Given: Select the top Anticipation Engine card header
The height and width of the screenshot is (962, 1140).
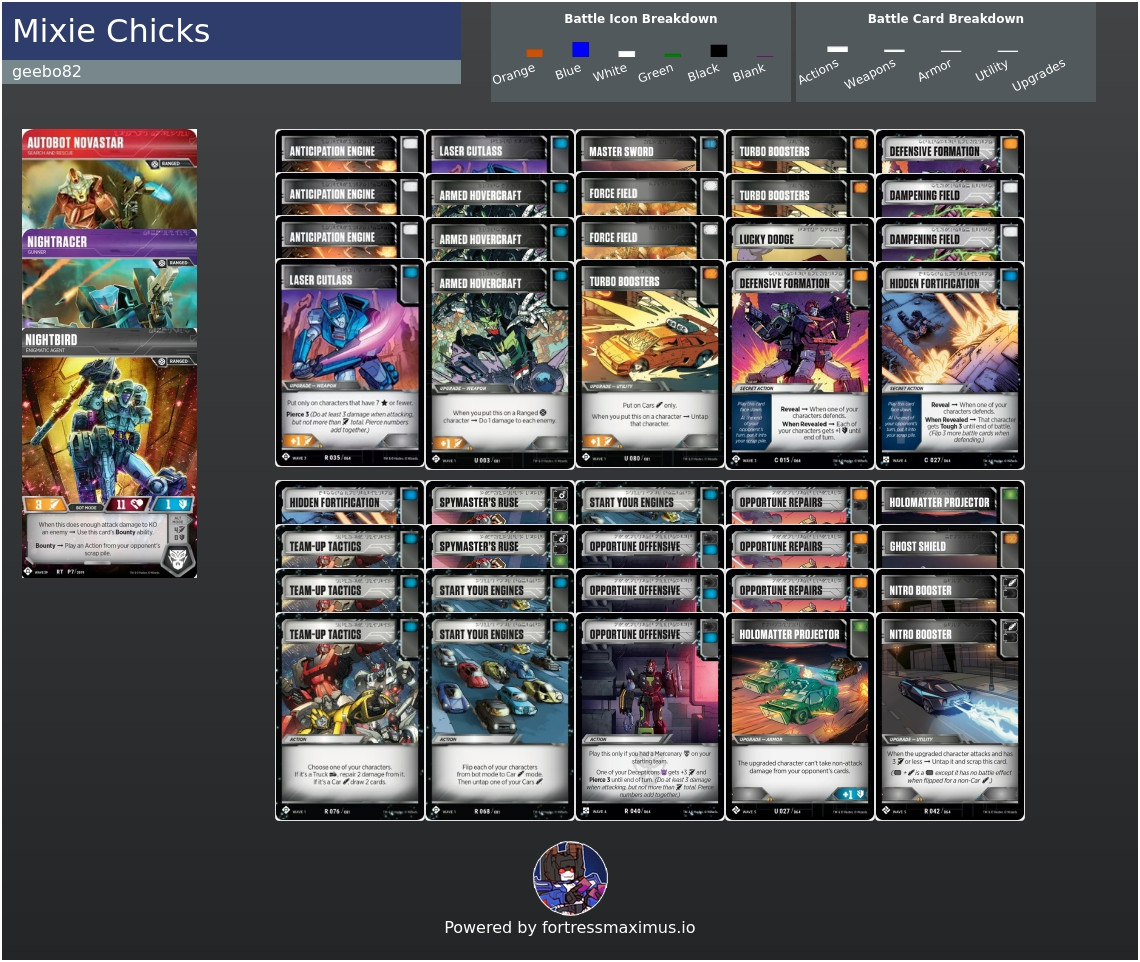Looking at the screenshot, I should 350,151.
